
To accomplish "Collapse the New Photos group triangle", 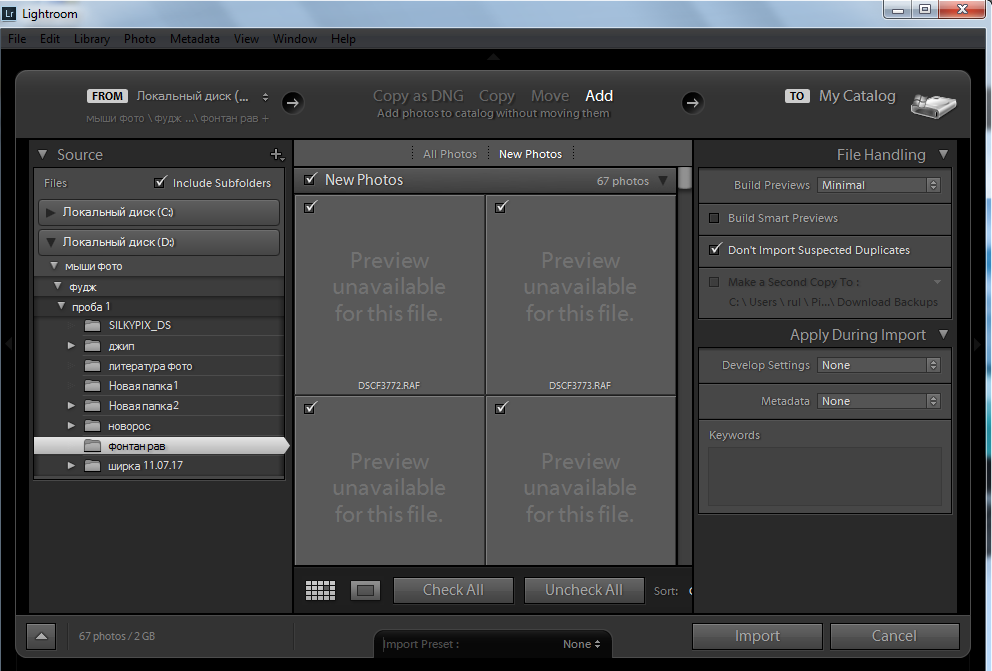I will pyautogui.click(x=663, y=181).
